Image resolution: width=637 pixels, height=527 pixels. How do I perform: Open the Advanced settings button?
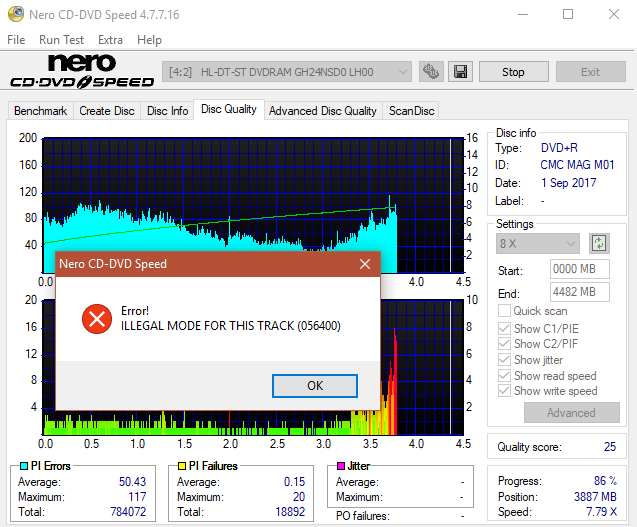click(x=572, y=412)
